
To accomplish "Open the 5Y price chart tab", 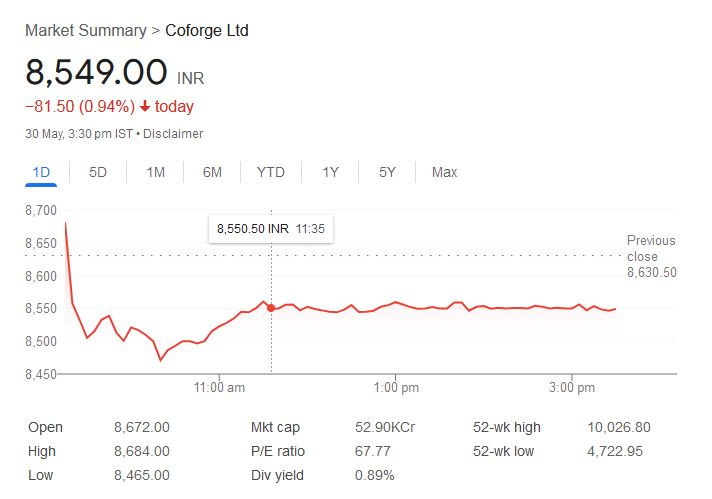I will [387, 172].
